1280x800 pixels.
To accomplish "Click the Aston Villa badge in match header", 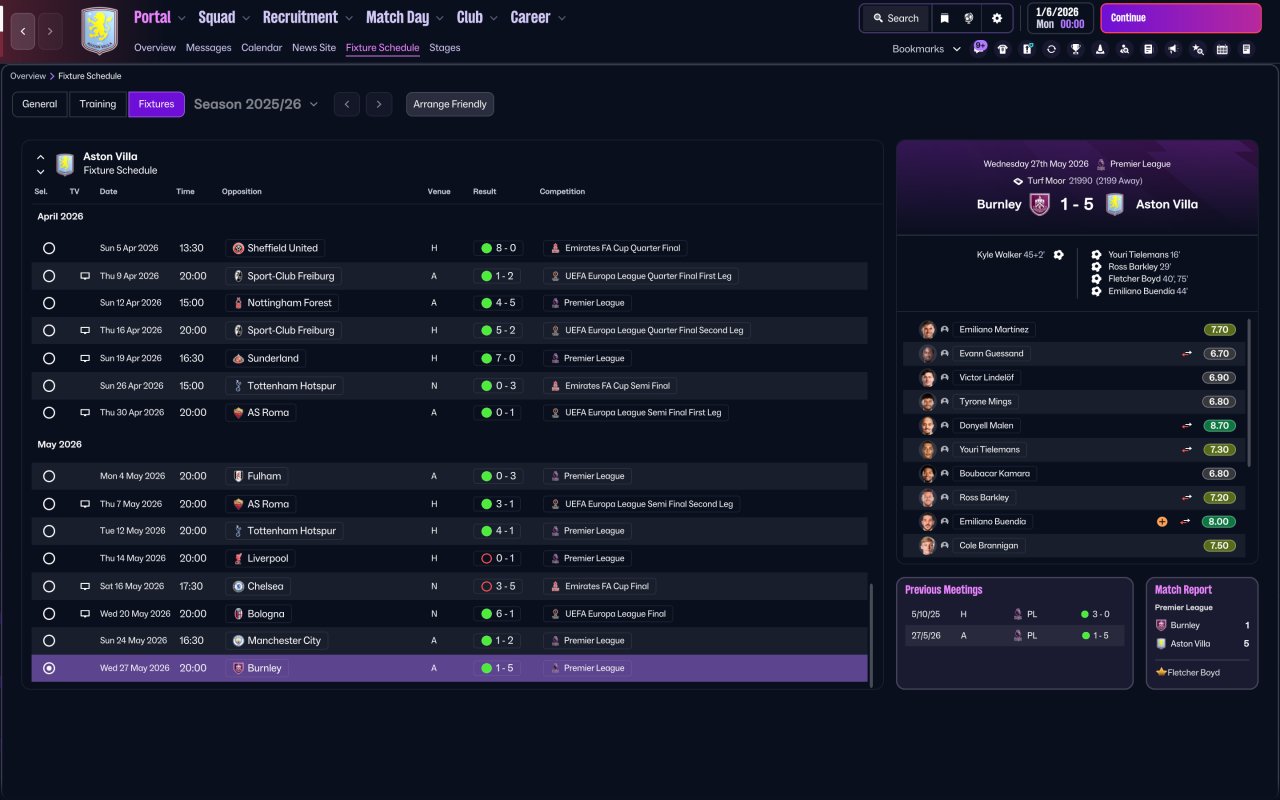I will 1115,204.
